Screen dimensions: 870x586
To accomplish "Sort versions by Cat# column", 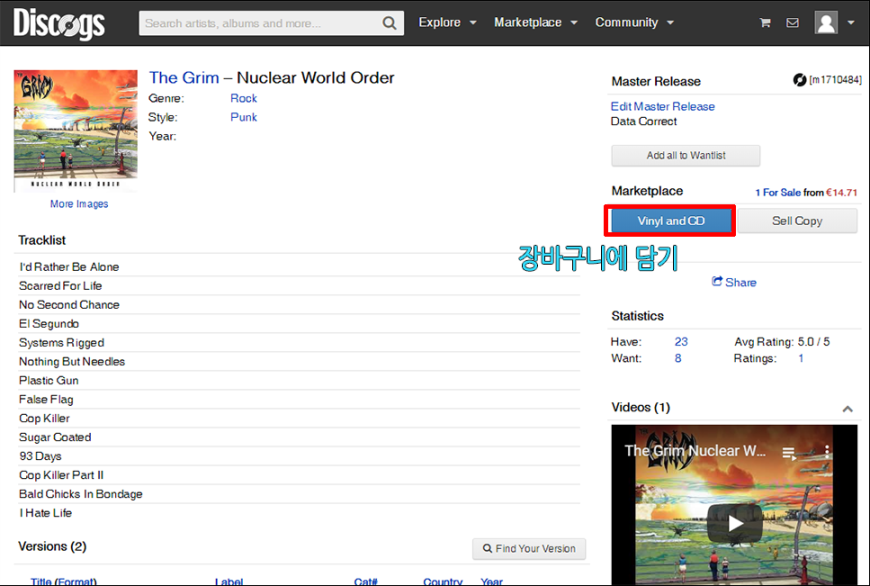I will 366,581.
